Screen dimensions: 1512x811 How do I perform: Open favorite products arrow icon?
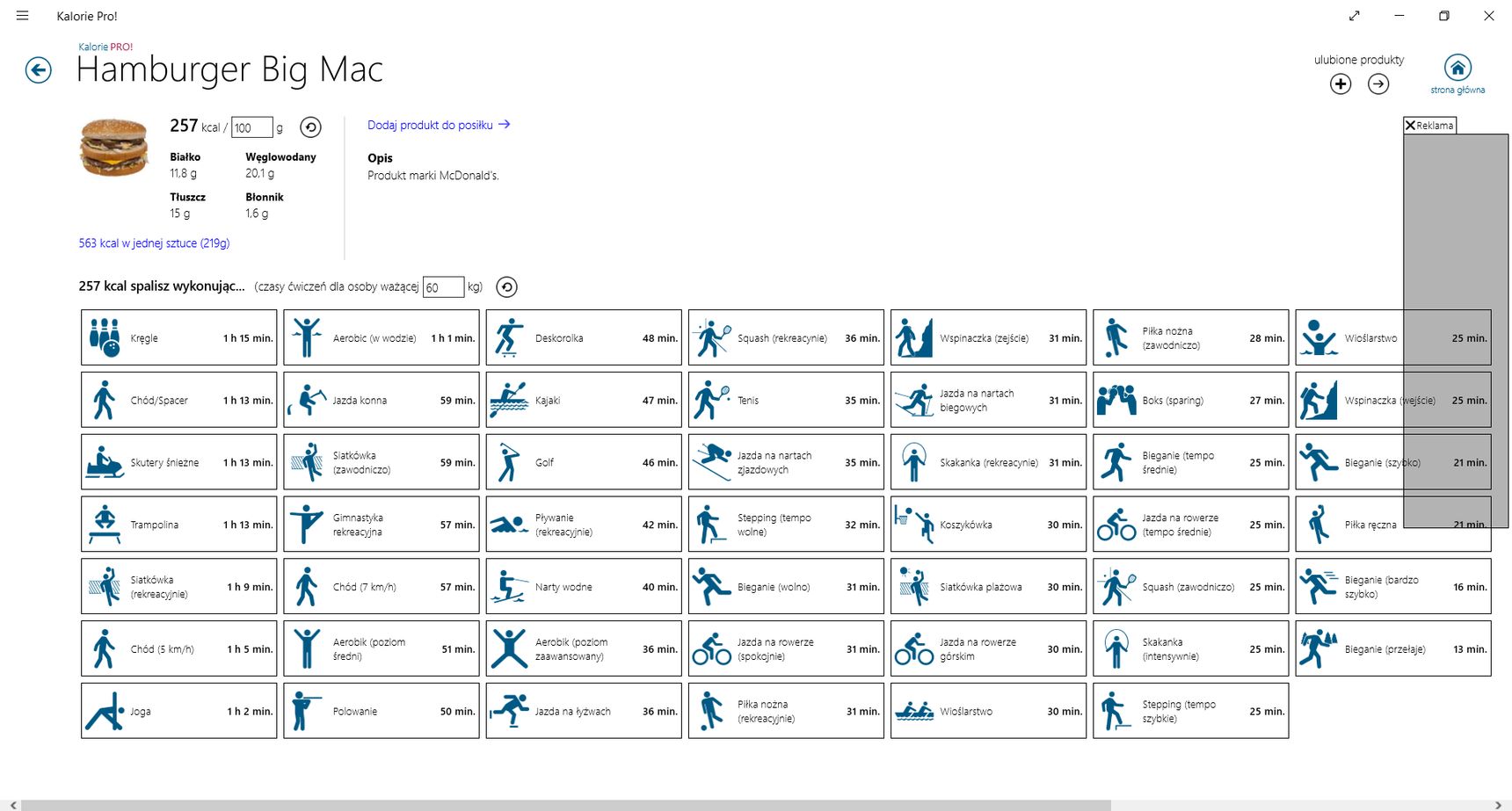1378,84
